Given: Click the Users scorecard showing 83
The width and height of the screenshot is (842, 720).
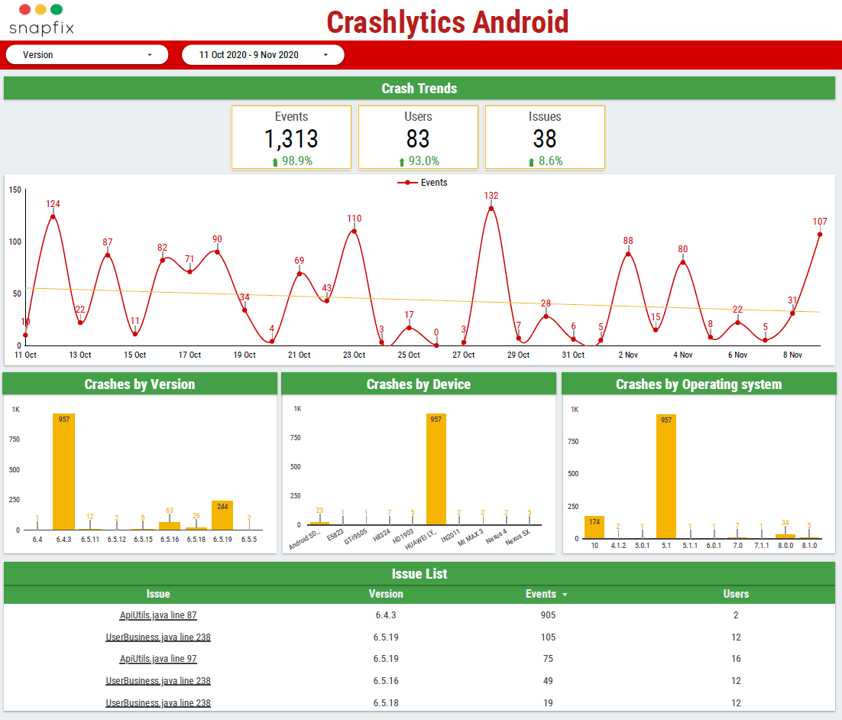Looking at the screenshot, I should [418, 137].
